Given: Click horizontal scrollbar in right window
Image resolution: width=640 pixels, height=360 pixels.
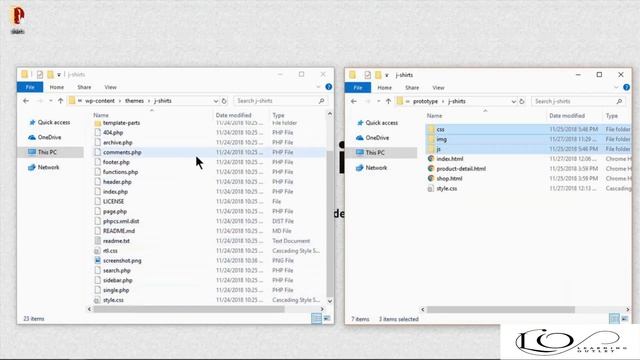Looking at the screenshot, I should pyautogui.click(x=500, y=310).
